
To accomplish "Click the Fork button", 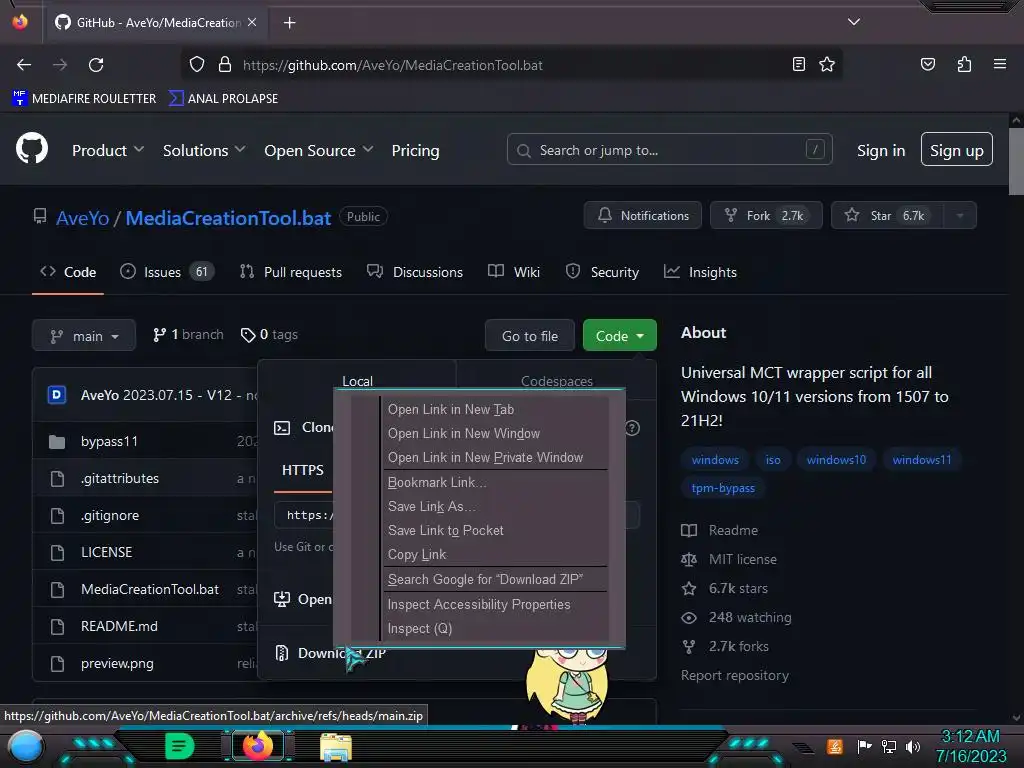I will point(766,216).
